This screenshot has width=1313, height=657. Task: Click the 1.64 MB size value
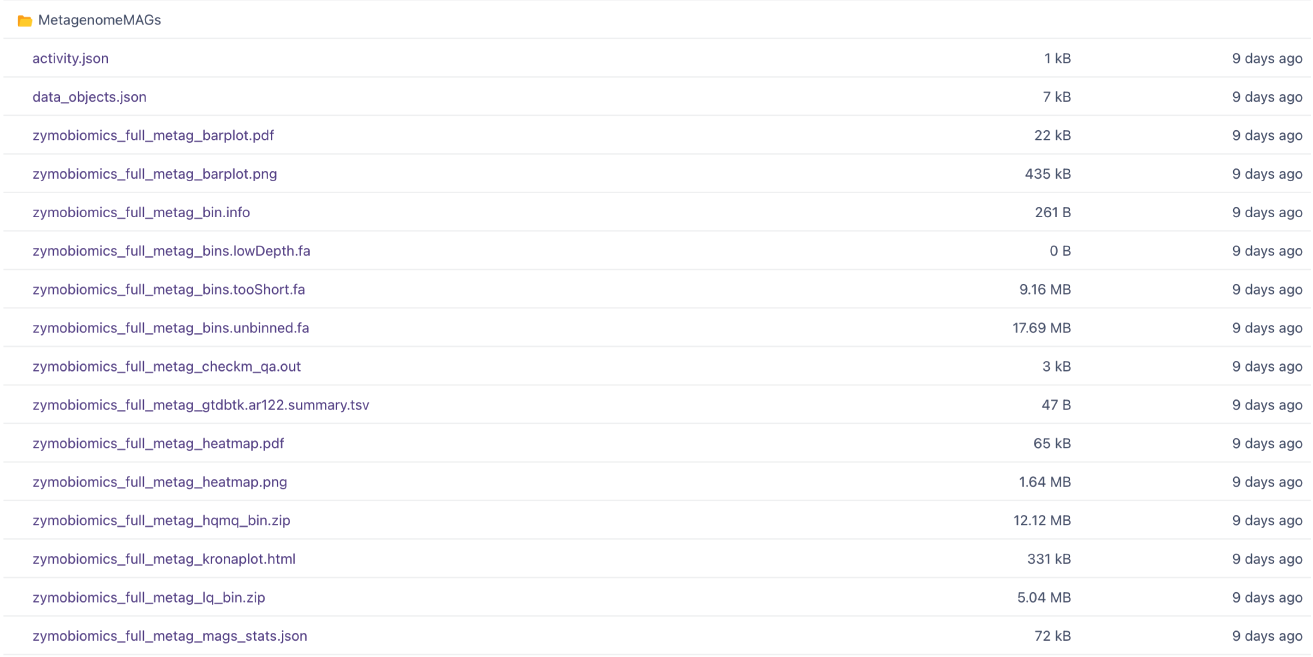pyautogui.click(x=1045, y=482)
